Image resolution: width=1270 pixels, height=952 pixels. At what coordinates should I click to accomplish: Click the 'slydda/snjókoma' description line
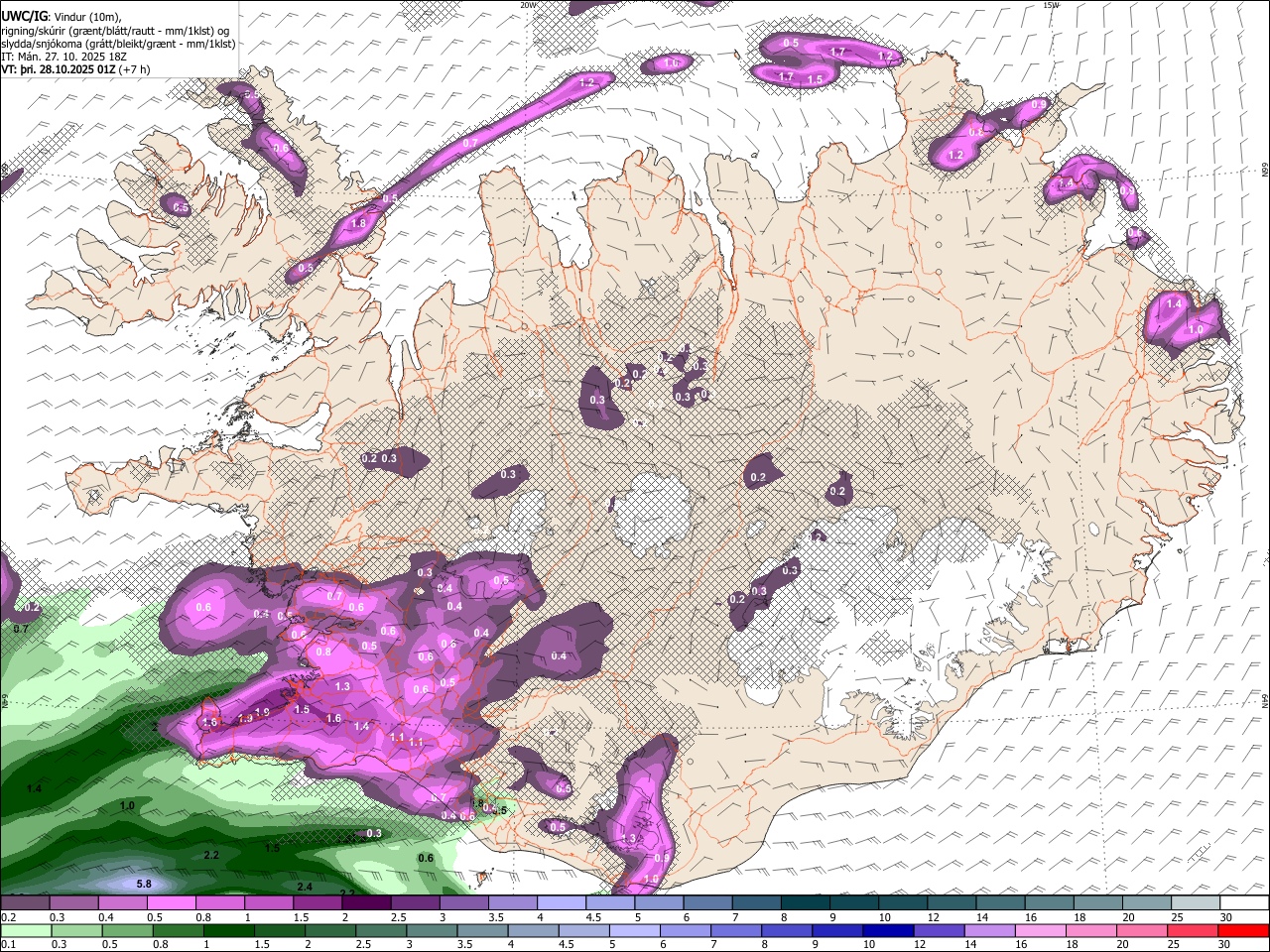coord(118,44)
